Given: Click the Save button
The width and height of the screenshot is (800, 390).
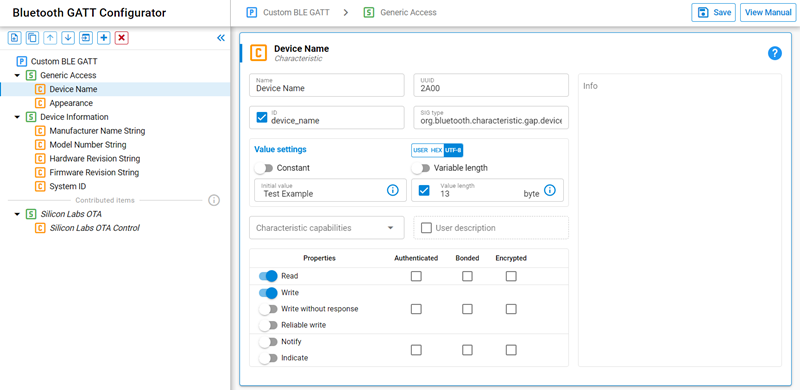Looking at the screenshot, I should pyautogui.click(x=713, y=12).
